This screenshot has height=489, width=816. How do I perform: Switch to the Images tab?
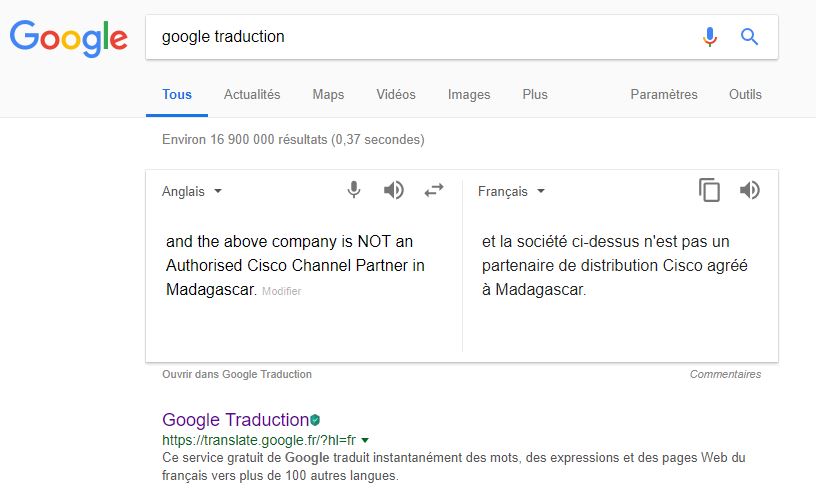click(469, 95)
